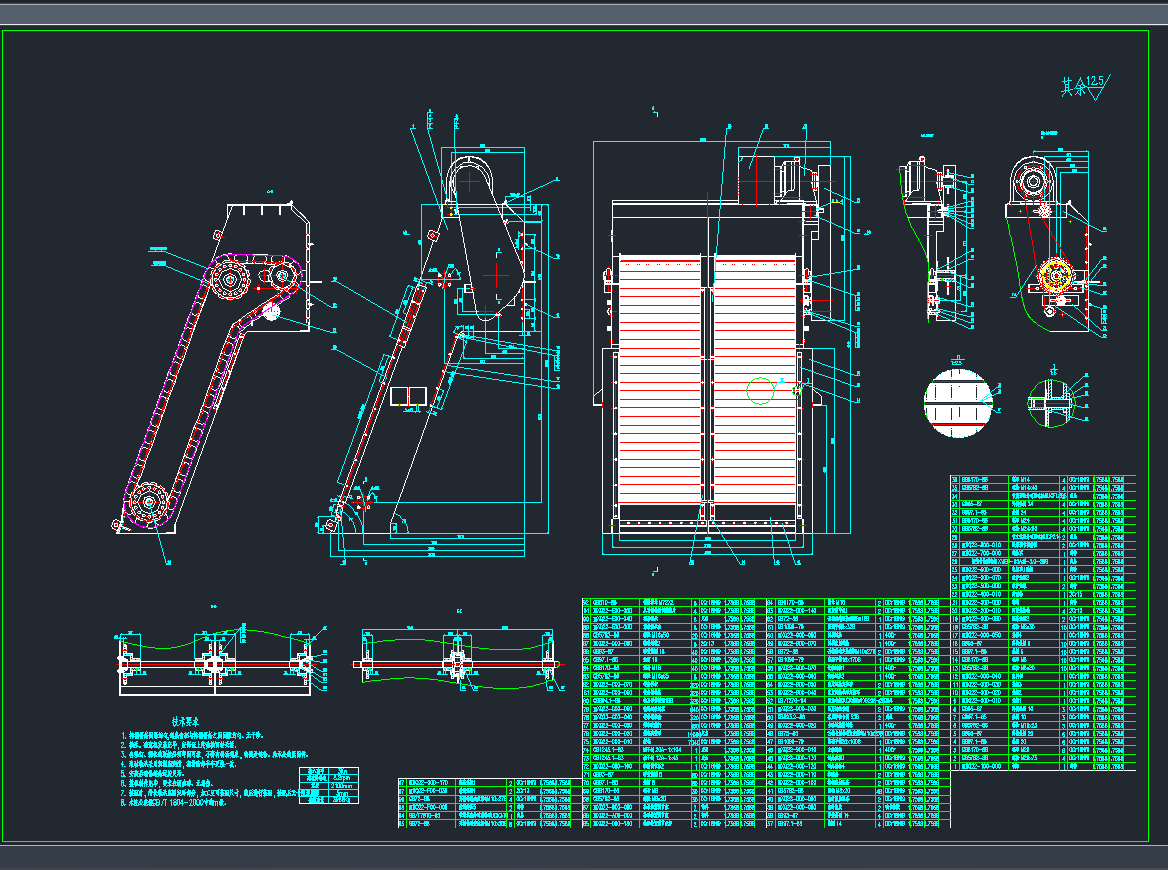Click the right shaft section with red axis
Image resolution: width=1168 pixels, height=870 pixels.
[x=458, y=664]
